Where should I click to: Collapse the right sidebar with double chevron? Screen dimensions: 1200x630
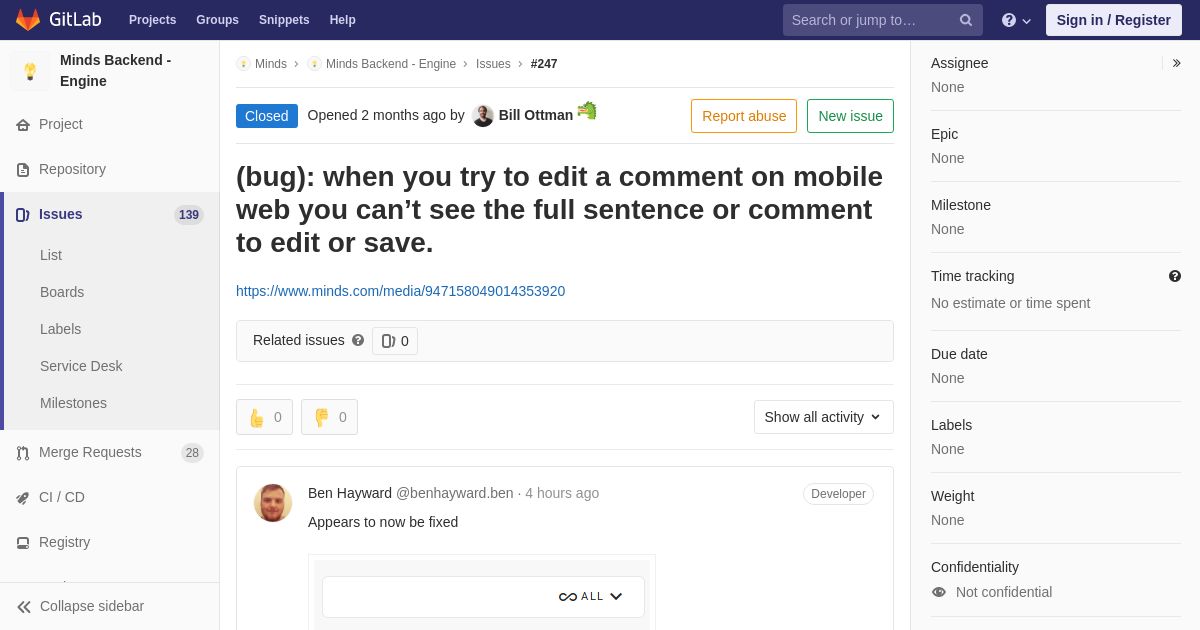click(1176, 63)
